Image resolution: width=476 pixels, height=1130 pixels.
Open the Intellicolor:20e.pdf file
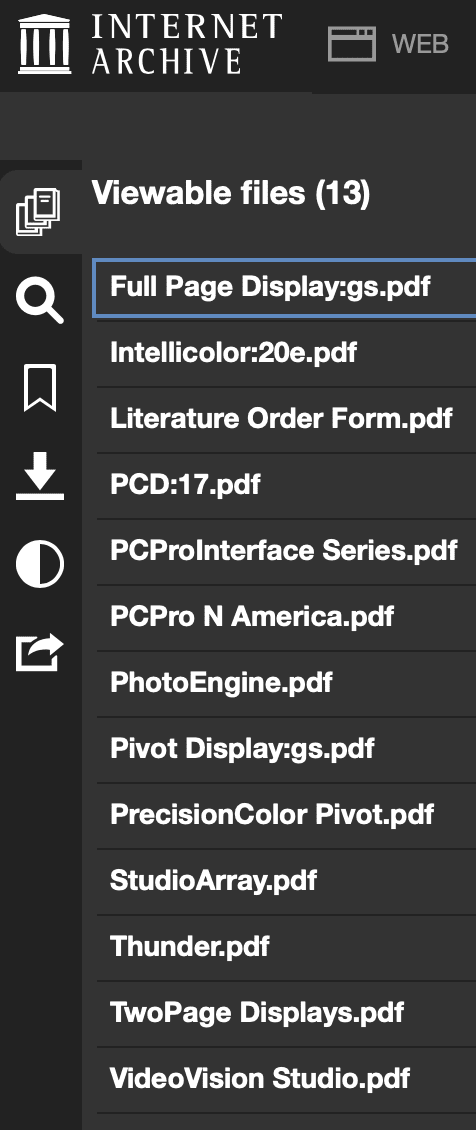coord(286,353)
